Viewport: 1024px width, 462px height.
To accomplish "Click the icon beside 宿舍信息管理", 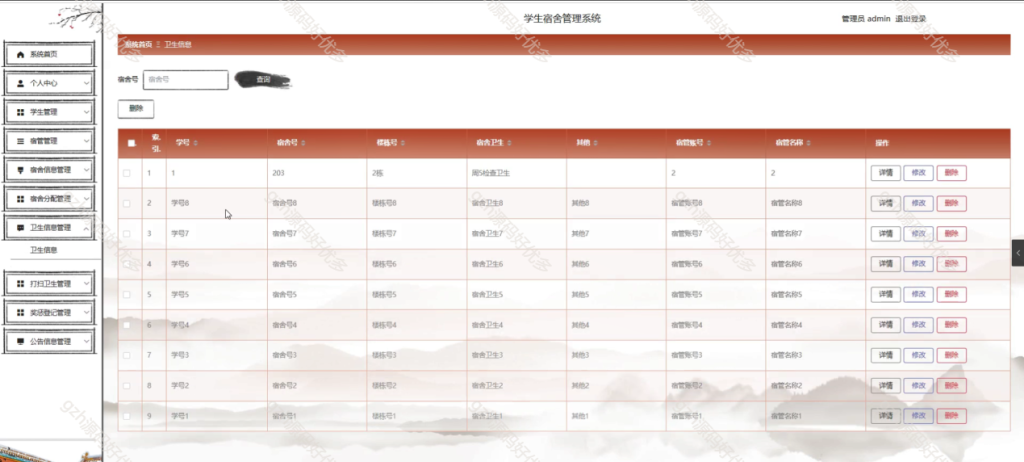I will (21, 170).
